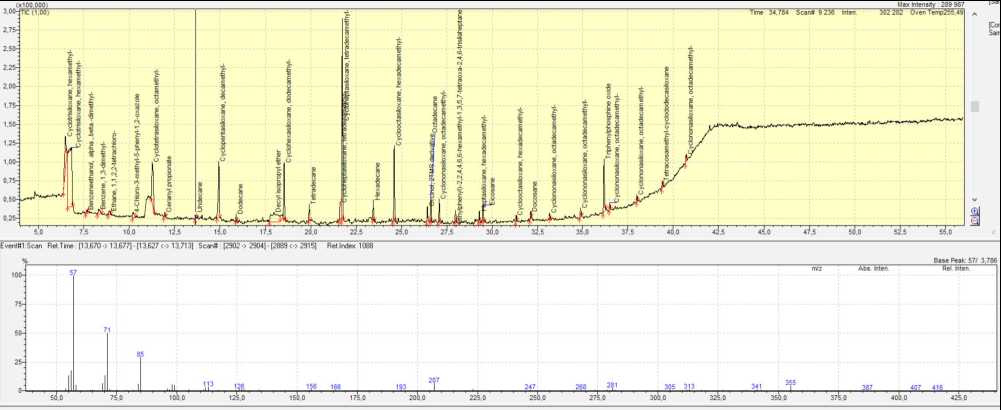
Task: Select the Ethane, 1,1,2,2-tetrachloro- peak label
Action: 114,171
